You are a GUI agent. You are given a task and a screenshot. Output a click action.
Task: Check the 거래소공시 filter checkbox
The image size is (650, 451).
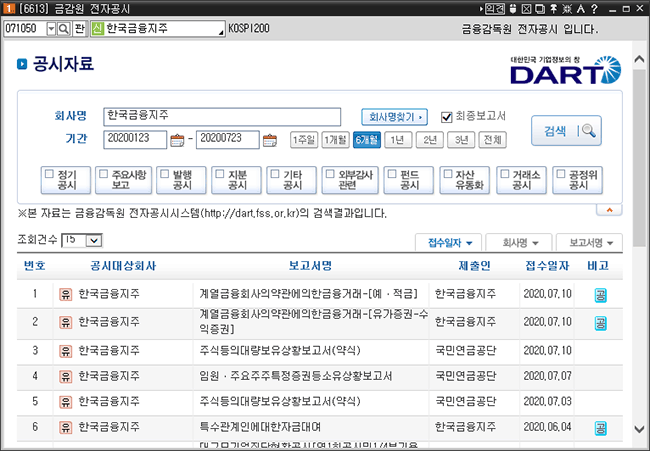point(504,174)
